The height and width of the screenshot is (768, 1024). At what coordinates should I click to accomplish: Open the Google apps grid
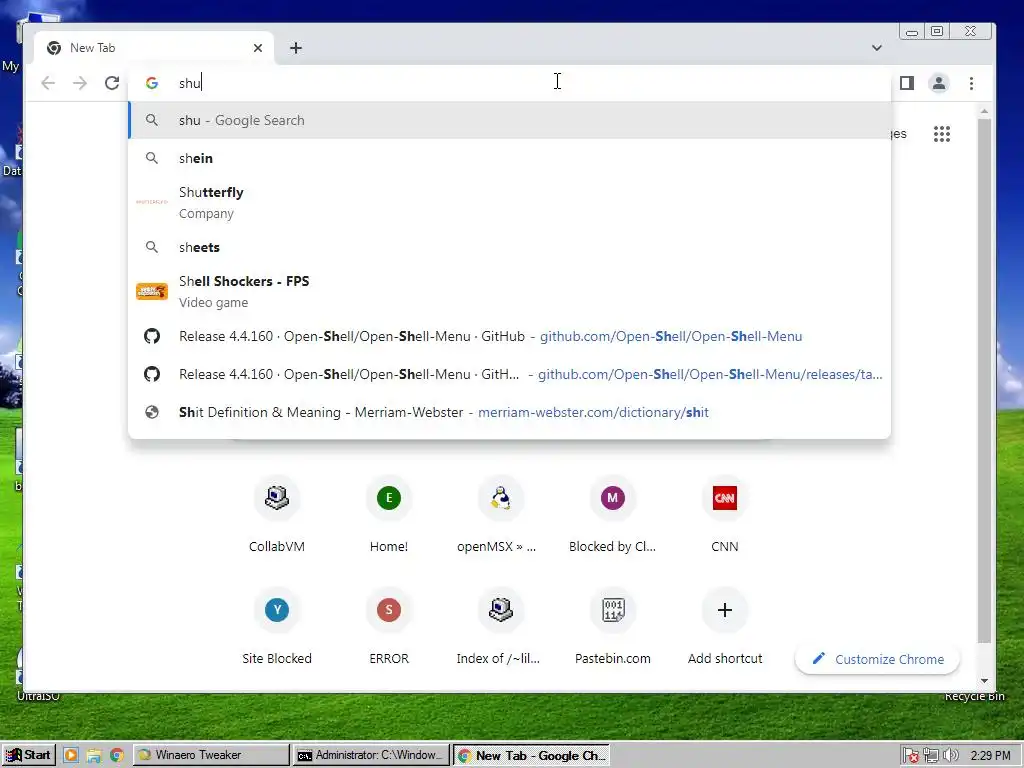(942, 134)
